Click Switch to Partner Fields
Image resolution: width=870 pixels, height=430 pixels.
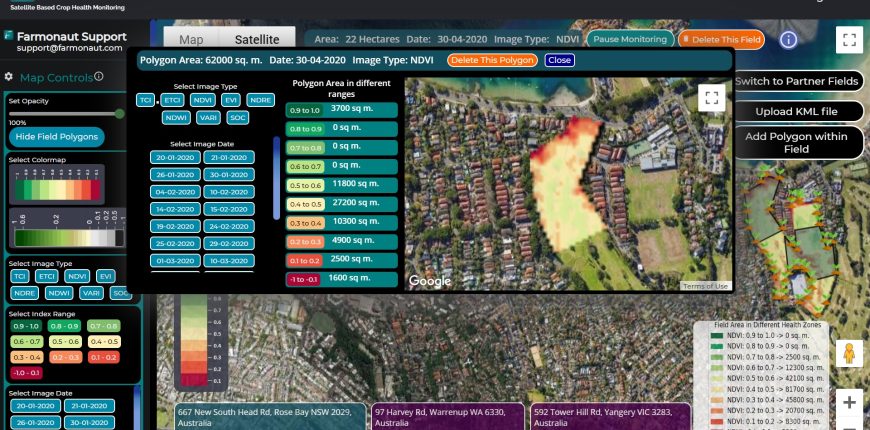tap(796, 81)
